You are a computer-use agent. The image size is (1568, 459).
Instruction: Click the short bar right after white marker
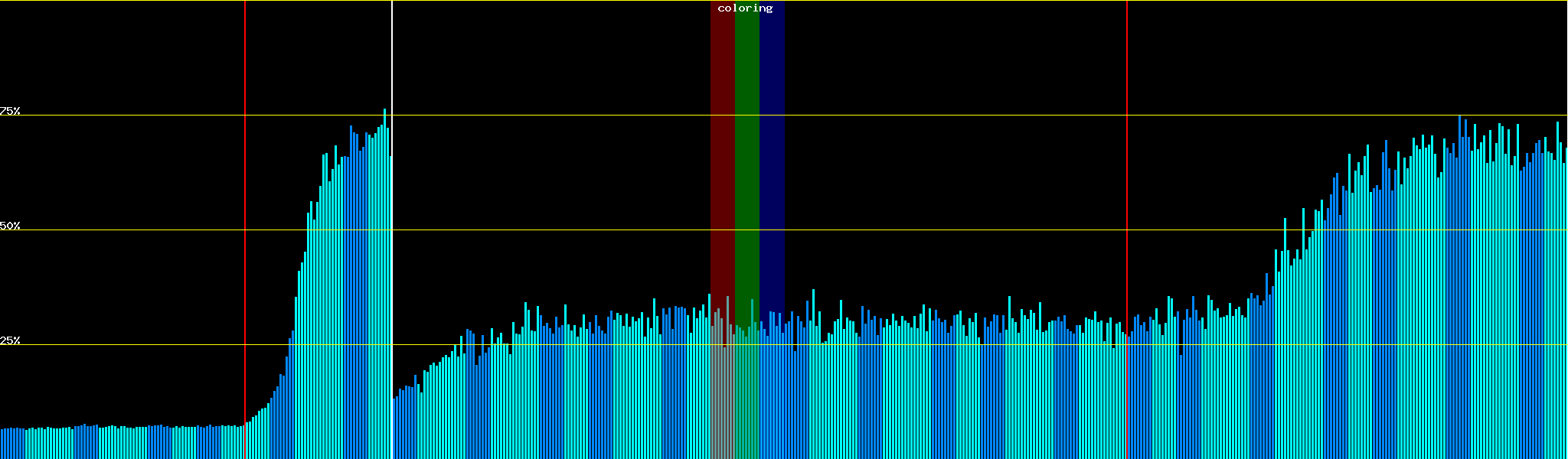click(x=394, y=428)
